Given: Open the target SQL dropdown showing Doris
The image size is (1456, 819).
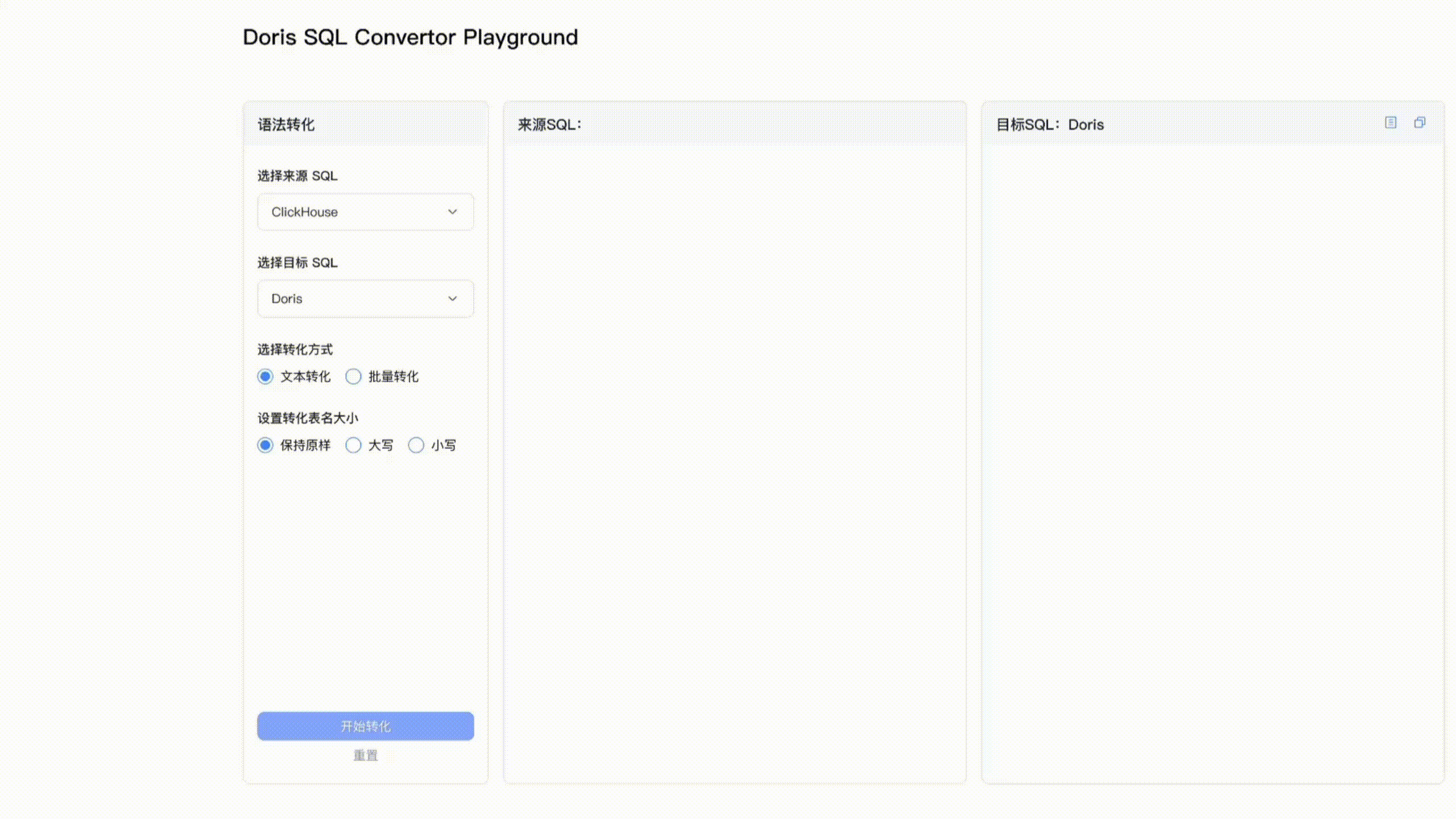Looking at the screenshot, I should click(365, 299).
